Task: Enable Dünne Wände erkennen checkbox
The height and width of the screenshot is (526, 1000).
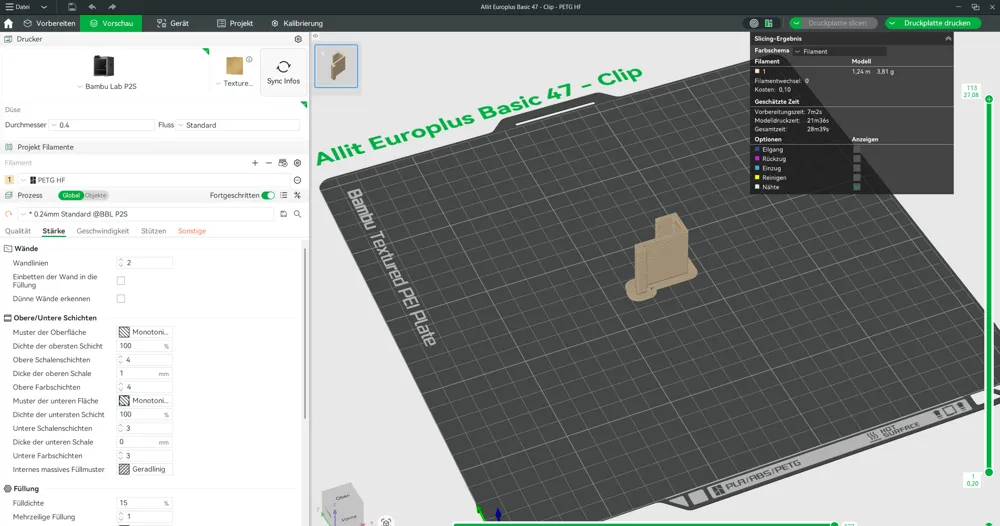Action: [121, 299]
